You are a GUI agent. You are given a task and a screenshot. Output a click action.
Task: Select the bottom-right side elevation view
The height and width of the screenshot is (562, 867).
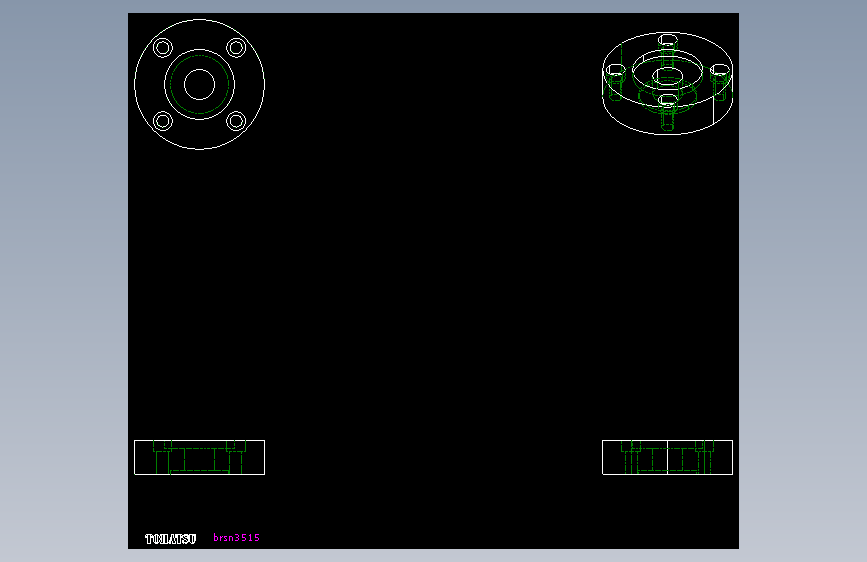pos(667,457)
